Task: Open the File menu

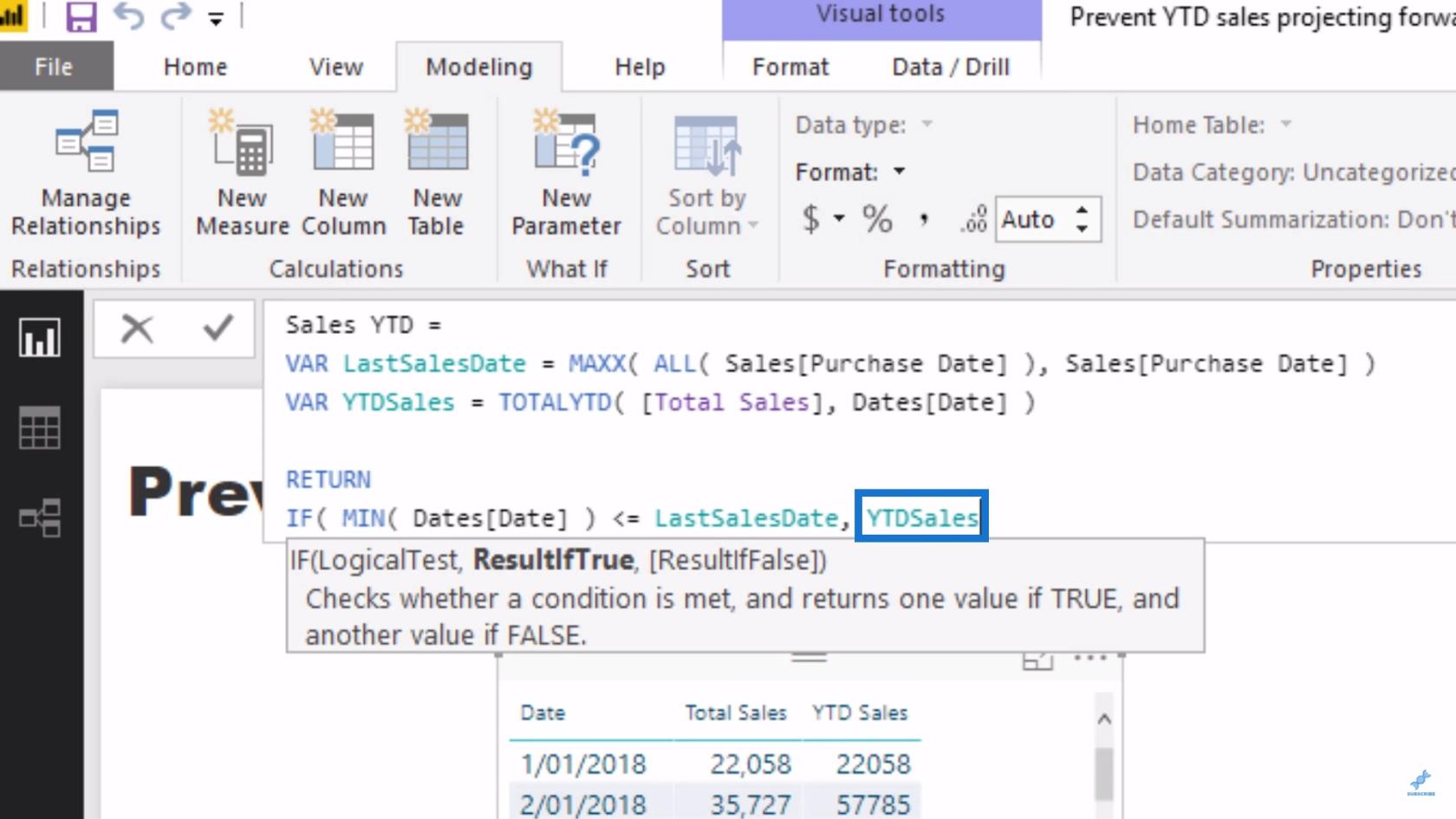Action: 55,67
